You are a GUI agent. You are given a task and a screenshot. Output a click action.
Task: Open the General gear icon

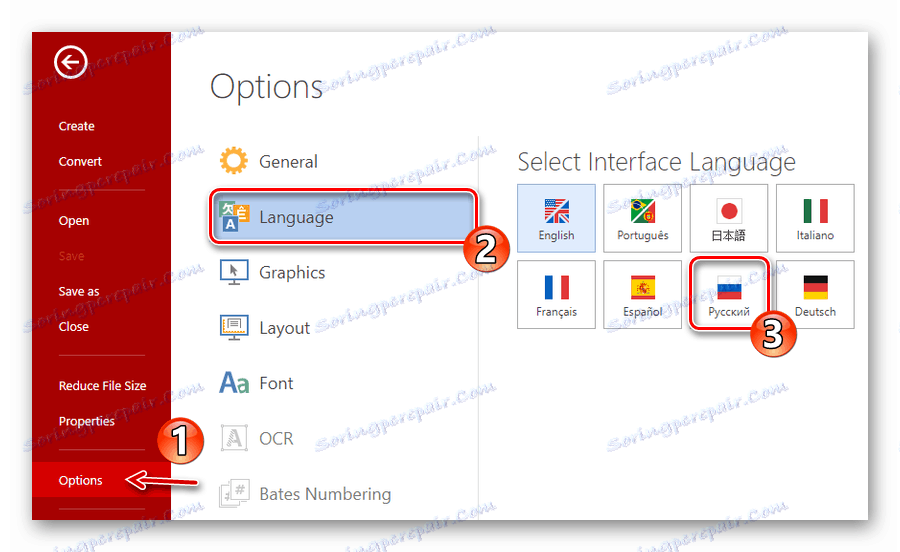234,161
